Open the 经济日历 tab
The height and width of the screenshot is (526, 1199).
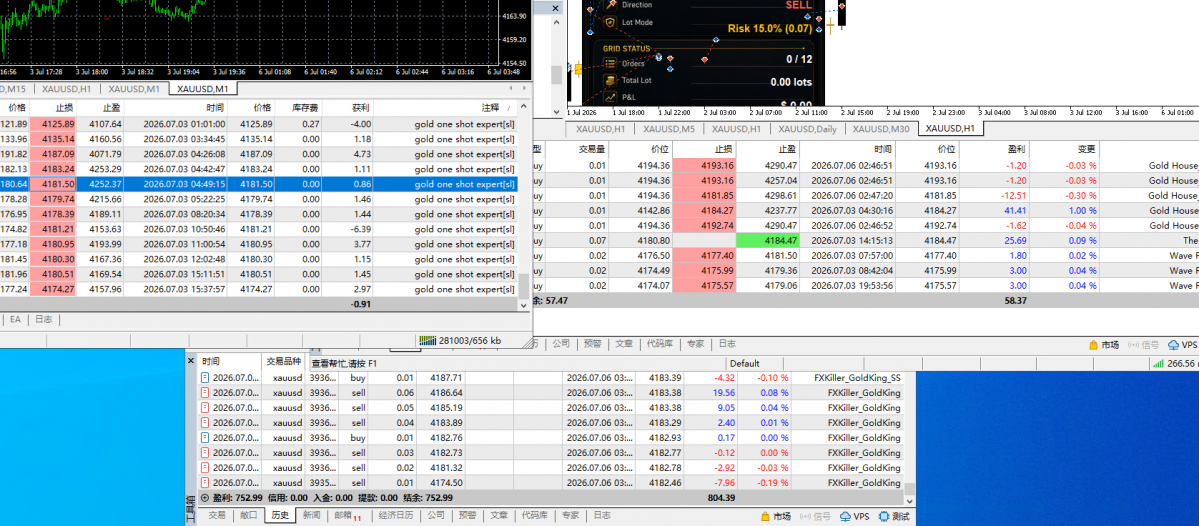pyautogui.click(x=395, y=515)
